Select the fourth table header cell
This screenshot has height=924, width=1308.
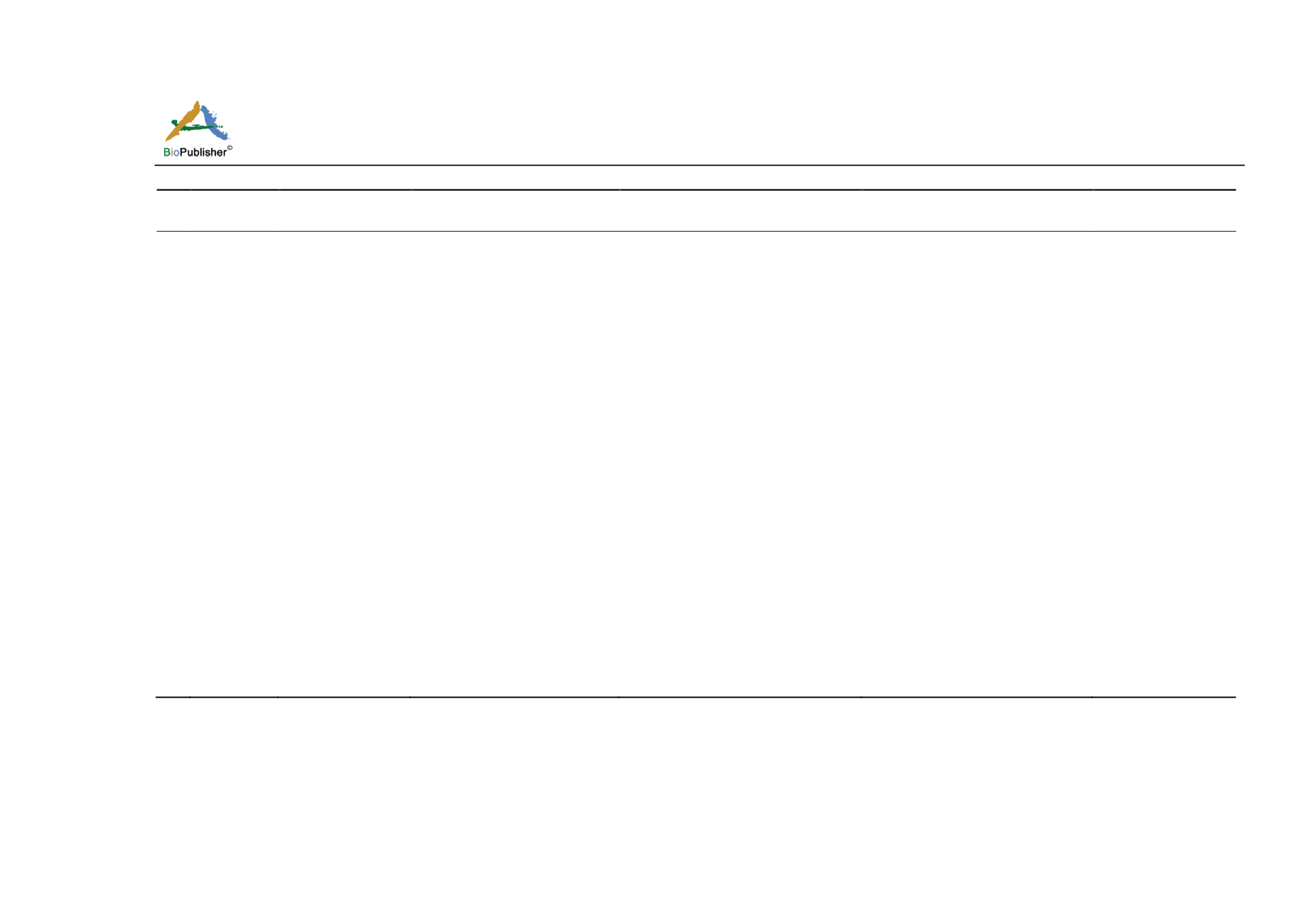click(515, 211)
